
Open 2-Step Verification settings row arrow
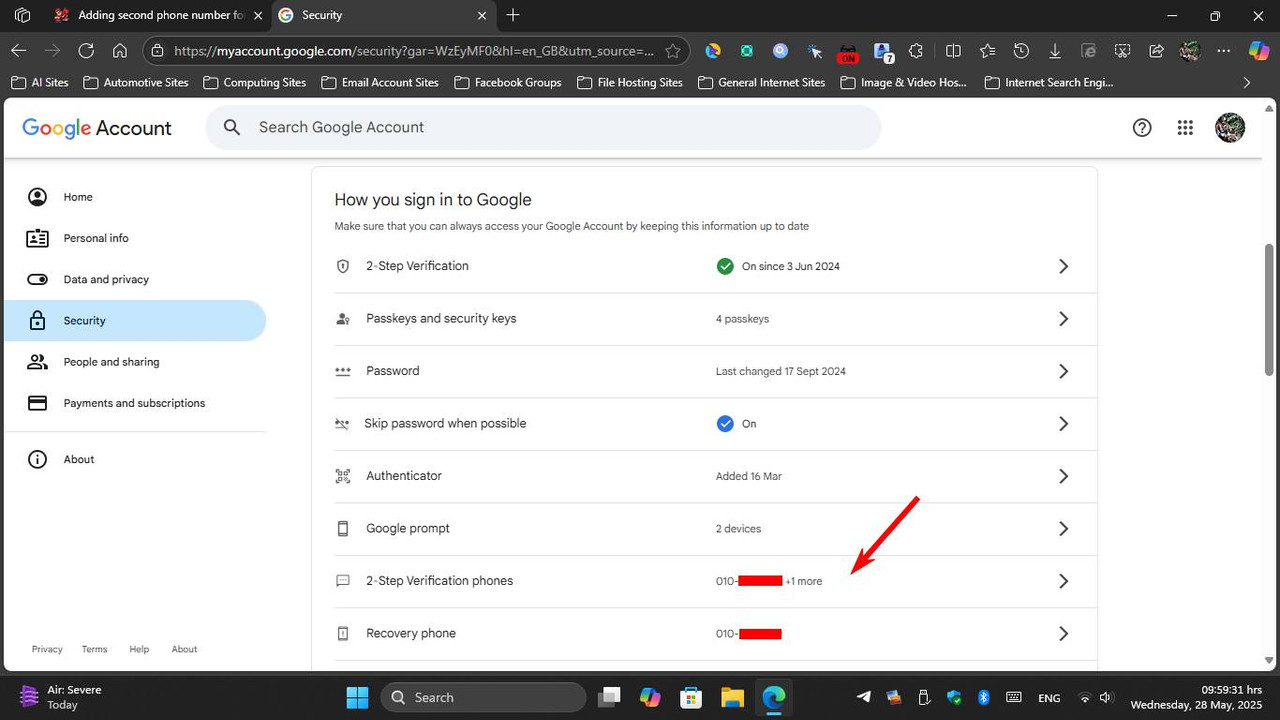click(1064, 266)
